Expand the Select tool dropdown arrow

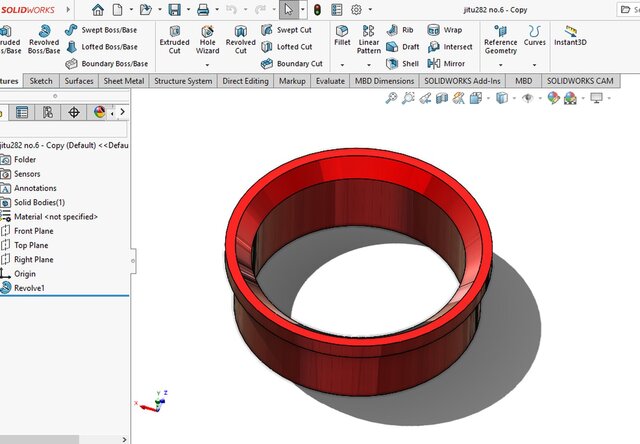[302, 9]
